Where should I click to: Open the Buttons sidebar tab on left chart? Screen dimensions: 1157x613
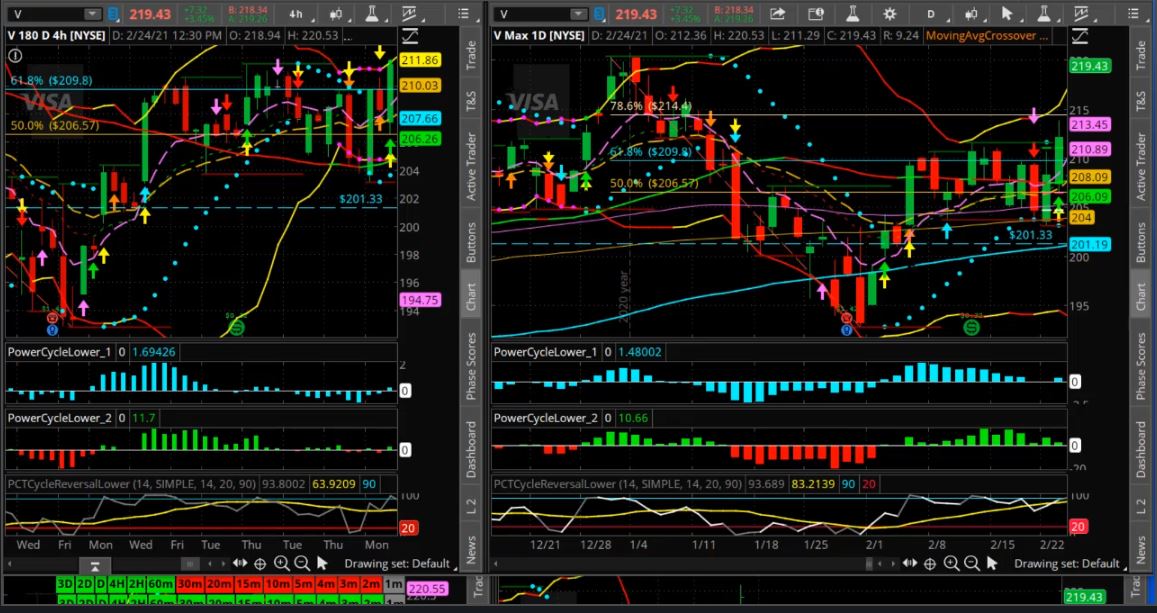point(472,243)
